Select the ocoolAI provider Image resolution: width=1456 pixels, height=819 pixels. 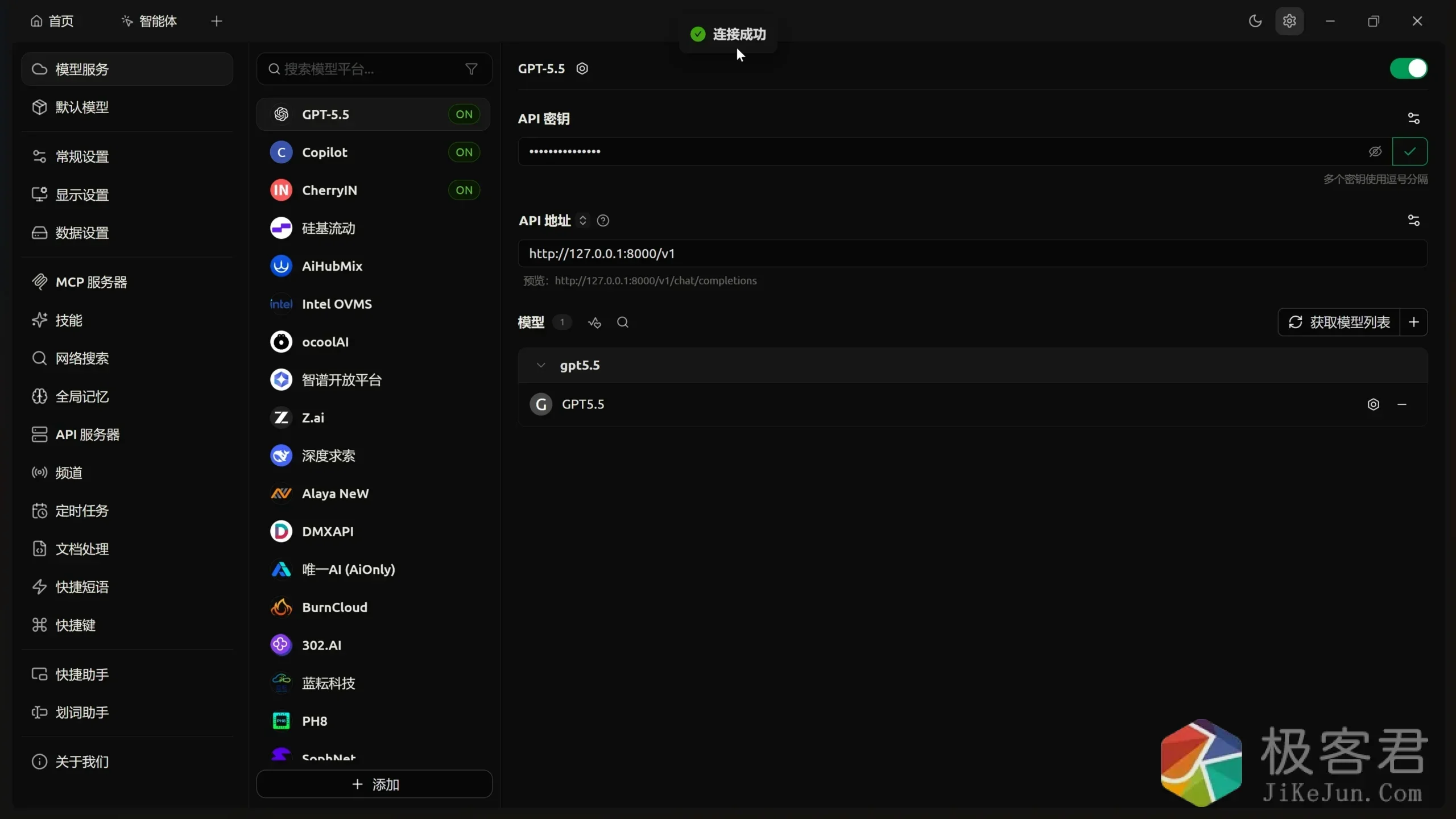coord(373,342)
